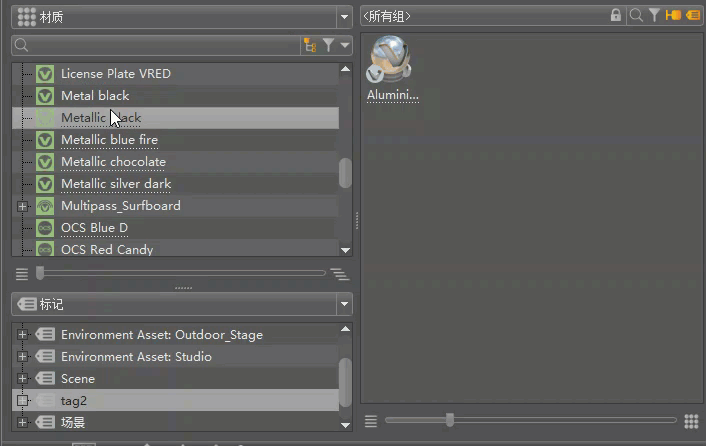Viewport: 706px width, 446px height.
Task: Click filter funnel in group header
Action: click(654, 15)
